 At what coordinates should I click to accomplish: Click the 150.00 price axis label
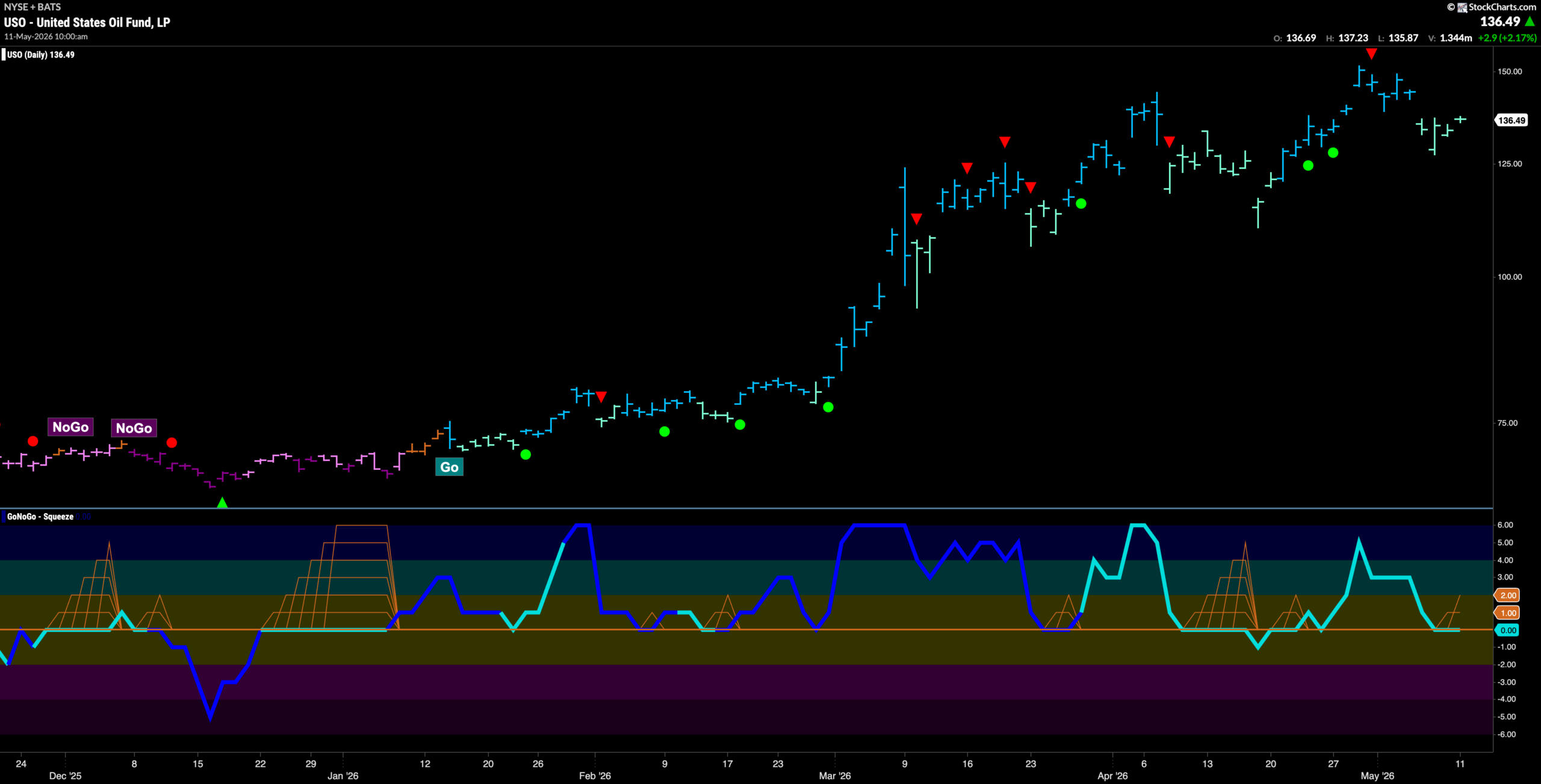[x=1510, y=71]
